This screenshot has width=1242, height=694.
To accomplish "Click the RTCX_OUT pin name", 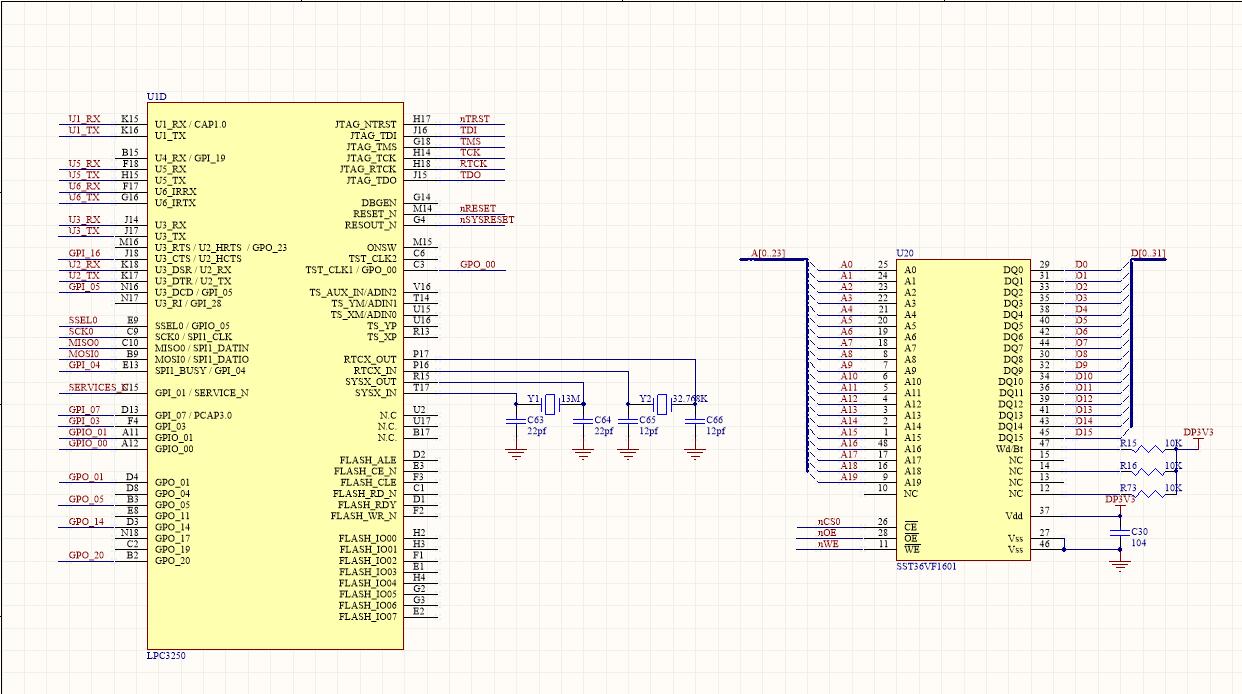I will pyautogui.click(x=368, y=359).
